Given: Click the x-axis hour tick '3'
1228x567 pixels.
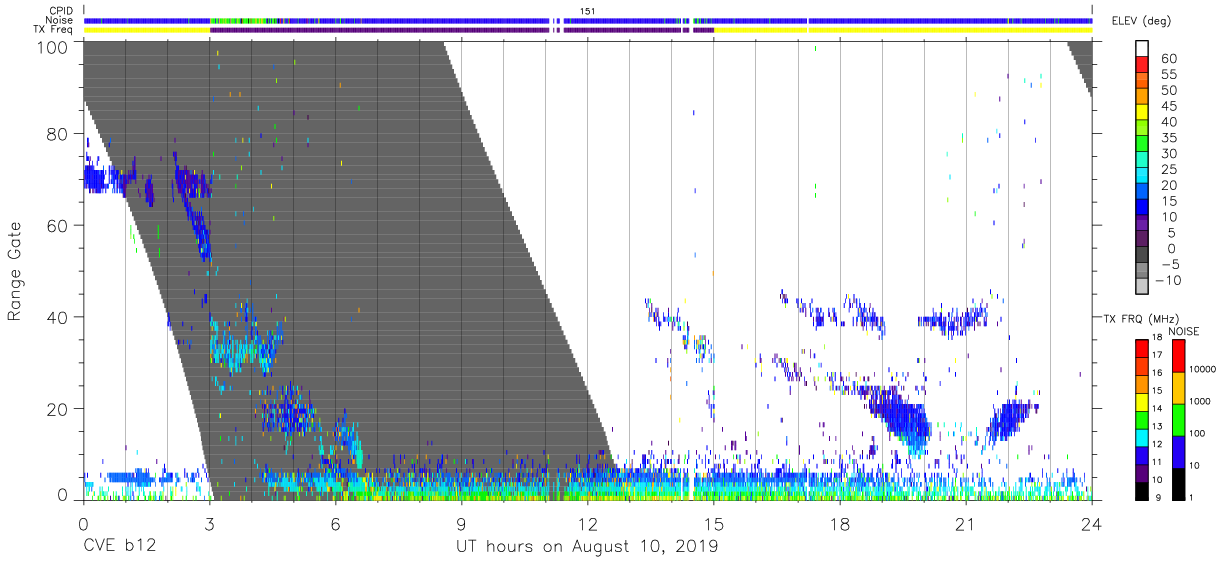Looking at the screenshot, I should [x=209, y=524].
